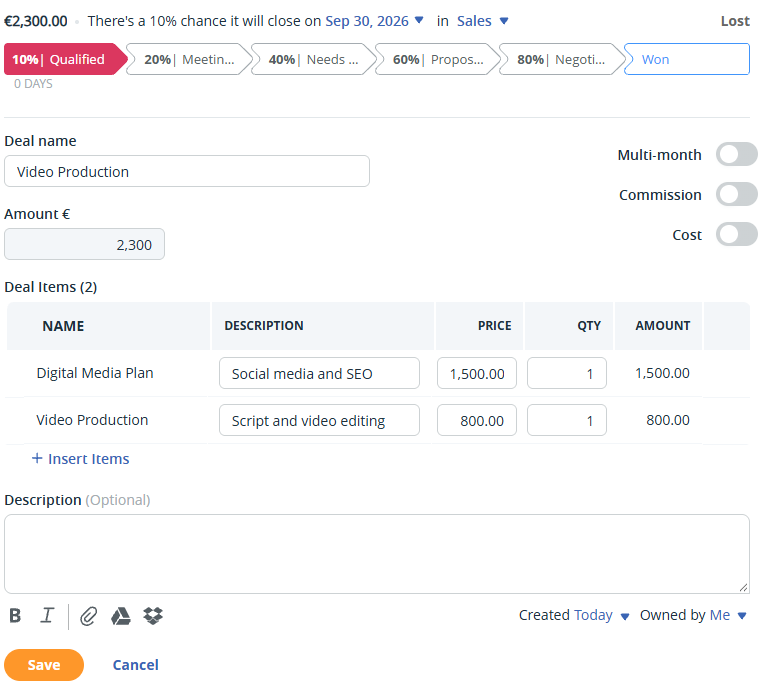Click the AMOUNT column header
The height and width of the screenshot is (694, 761).
[x=662, y=326]
